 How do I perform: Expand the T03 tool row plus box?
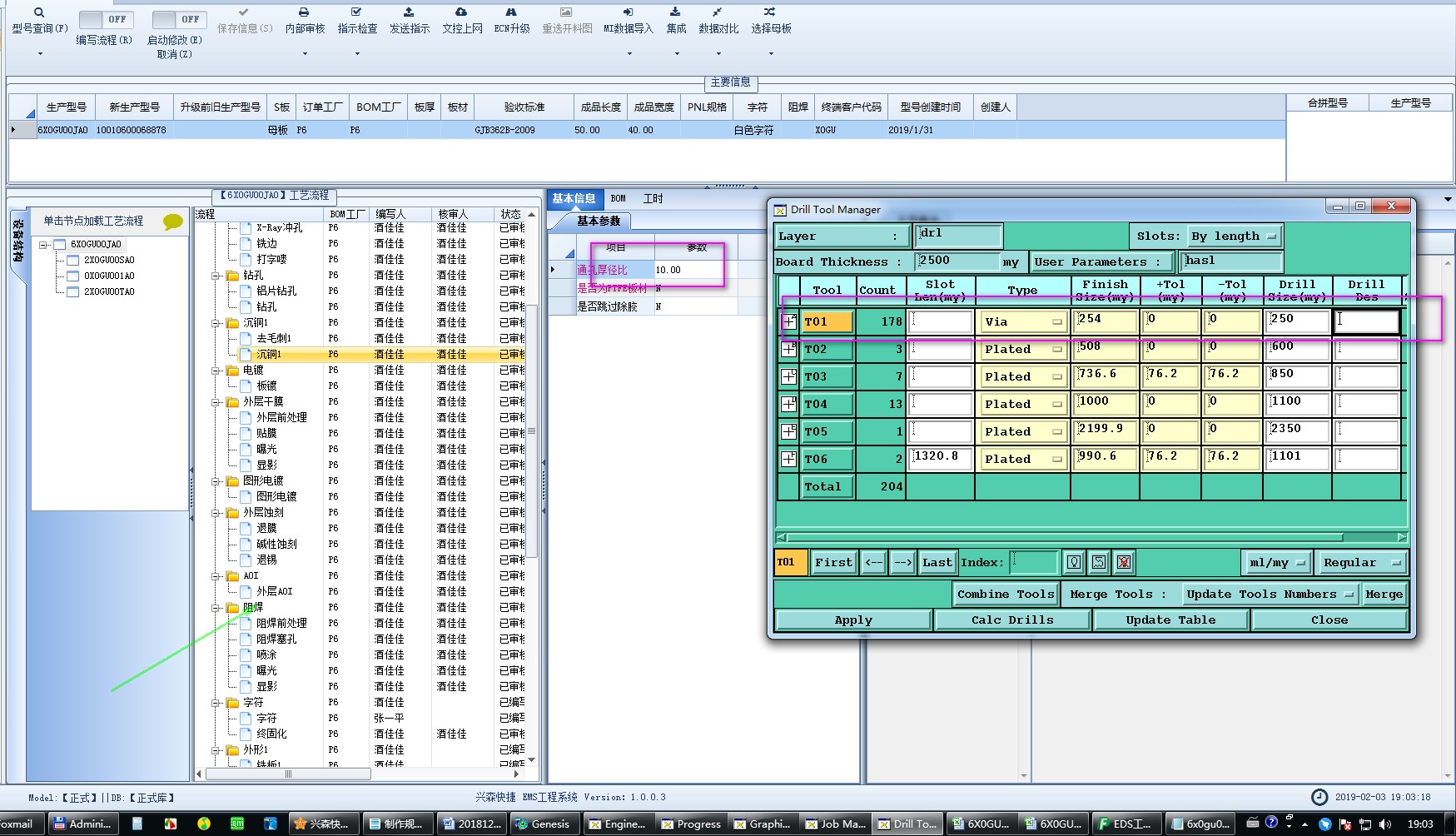coord(789,376)
